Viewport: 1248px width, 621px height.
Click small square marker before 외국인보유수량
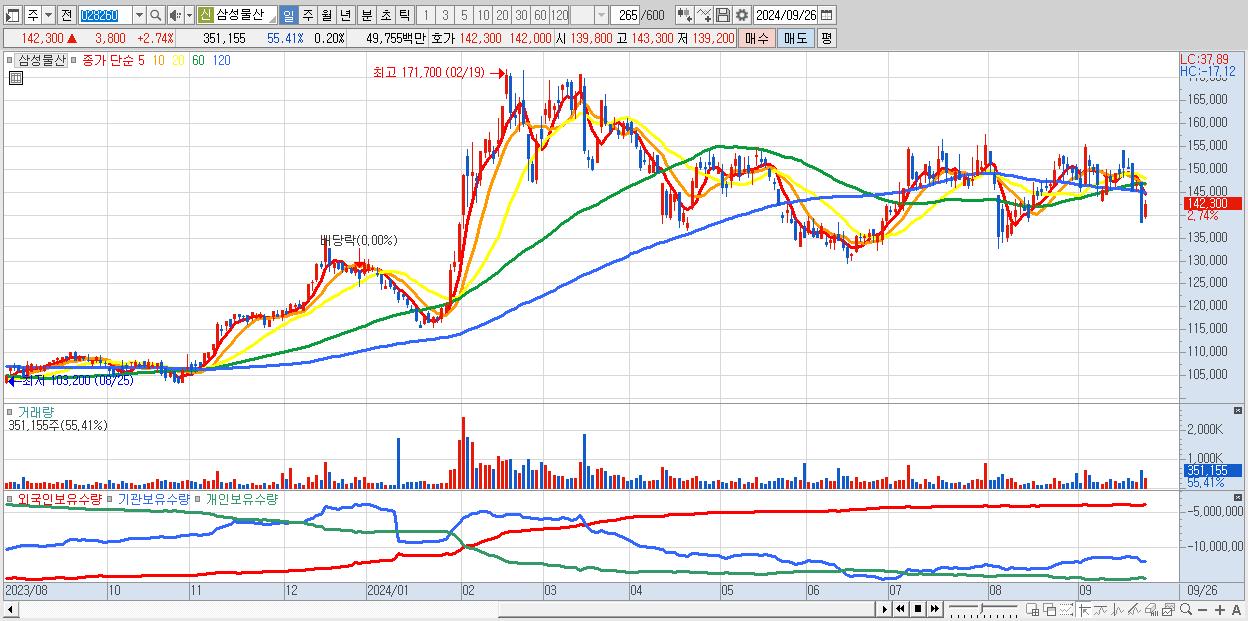[x=9, y=498]
